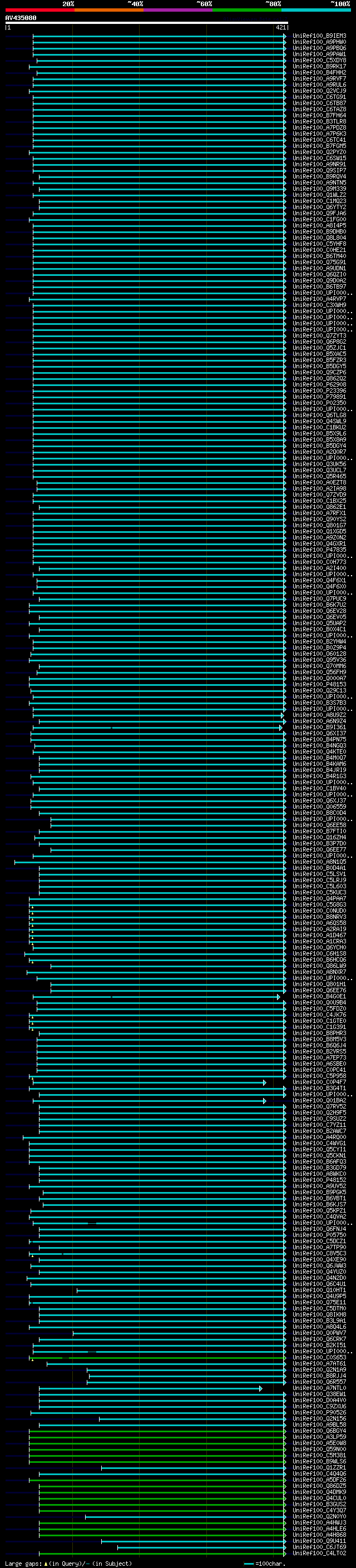Open UniRef100_Q6XI37 entry

click(319, 733)
